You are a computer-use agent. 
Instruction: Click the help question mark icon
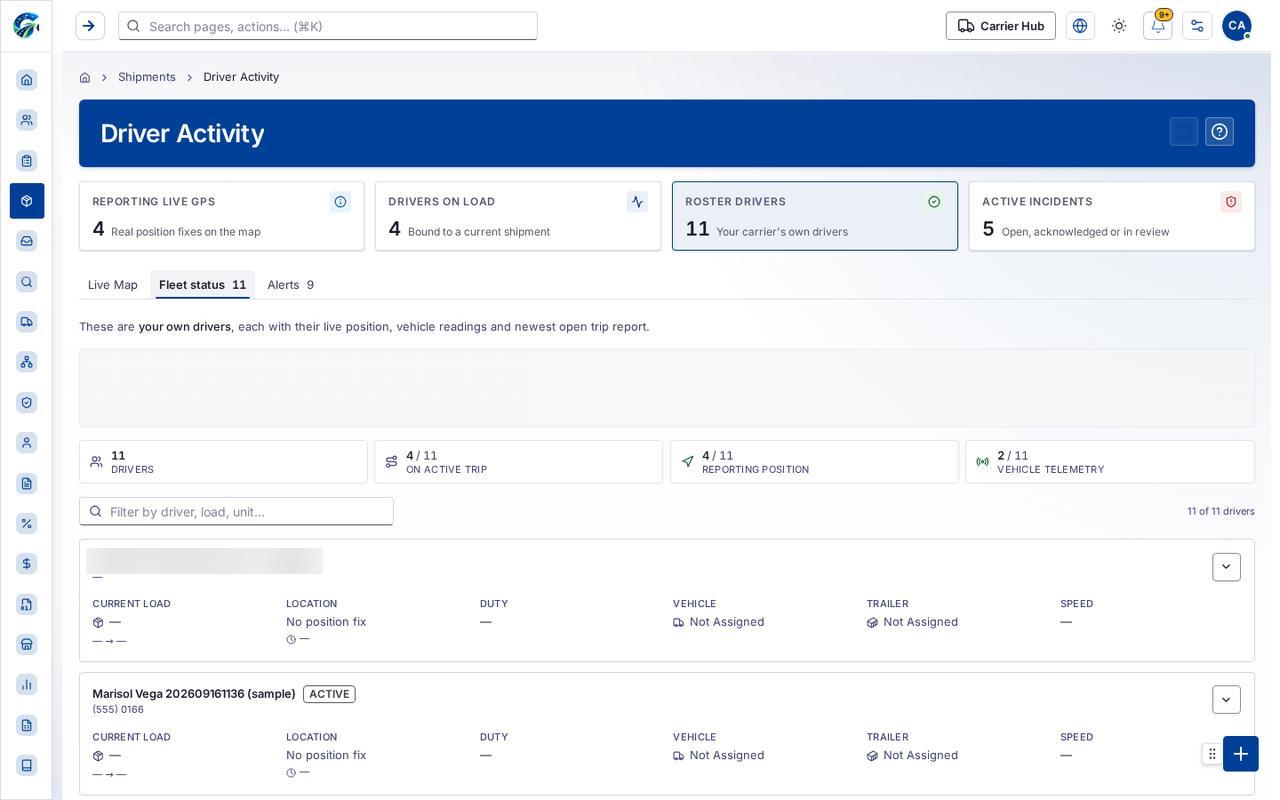tap(1219, 132)
